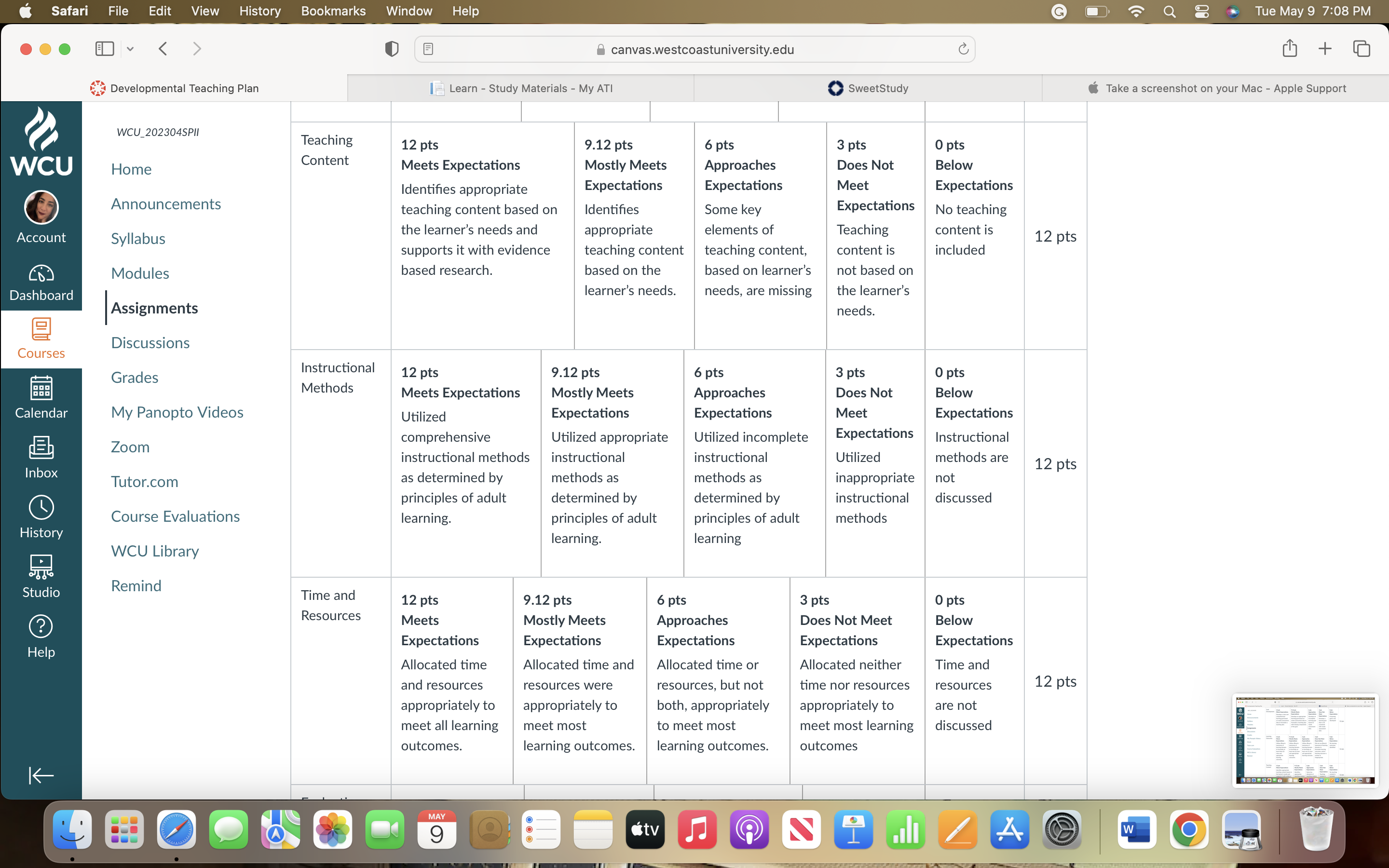Viewport: 1389px width, 868px height.
Task: Open Spotlight search in the menu bar
Action: (1169, 12)
